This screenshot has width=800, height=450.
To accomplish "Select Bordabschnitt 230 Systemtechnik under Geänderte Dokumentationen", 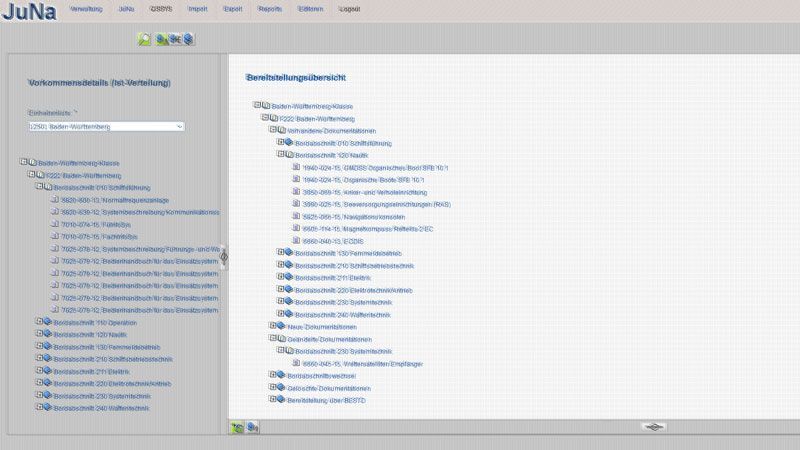I will click(343, 352).
